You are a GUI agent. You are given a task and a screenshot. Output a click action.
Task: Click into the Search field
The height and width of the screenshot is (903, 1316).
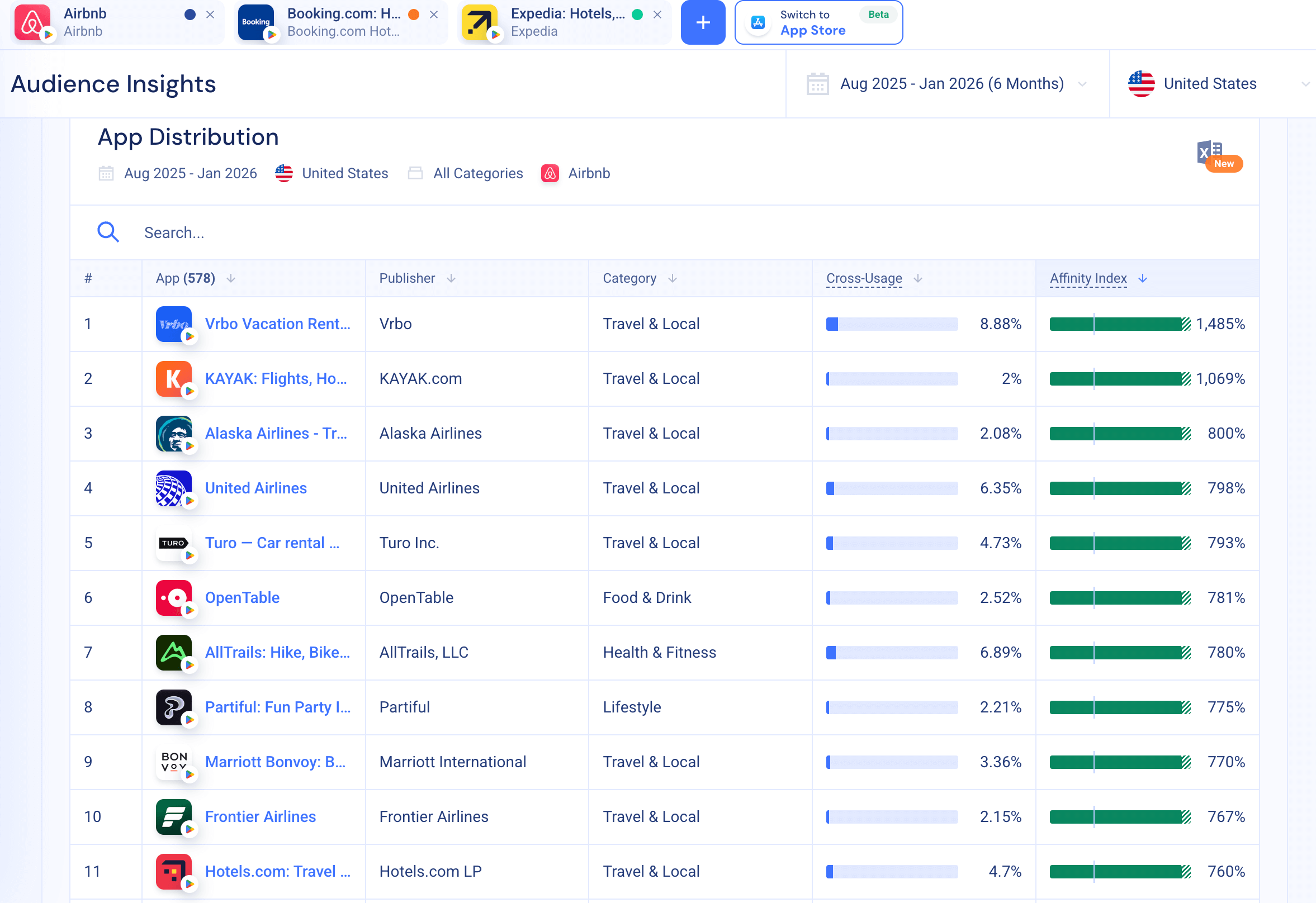pos(664,232)
